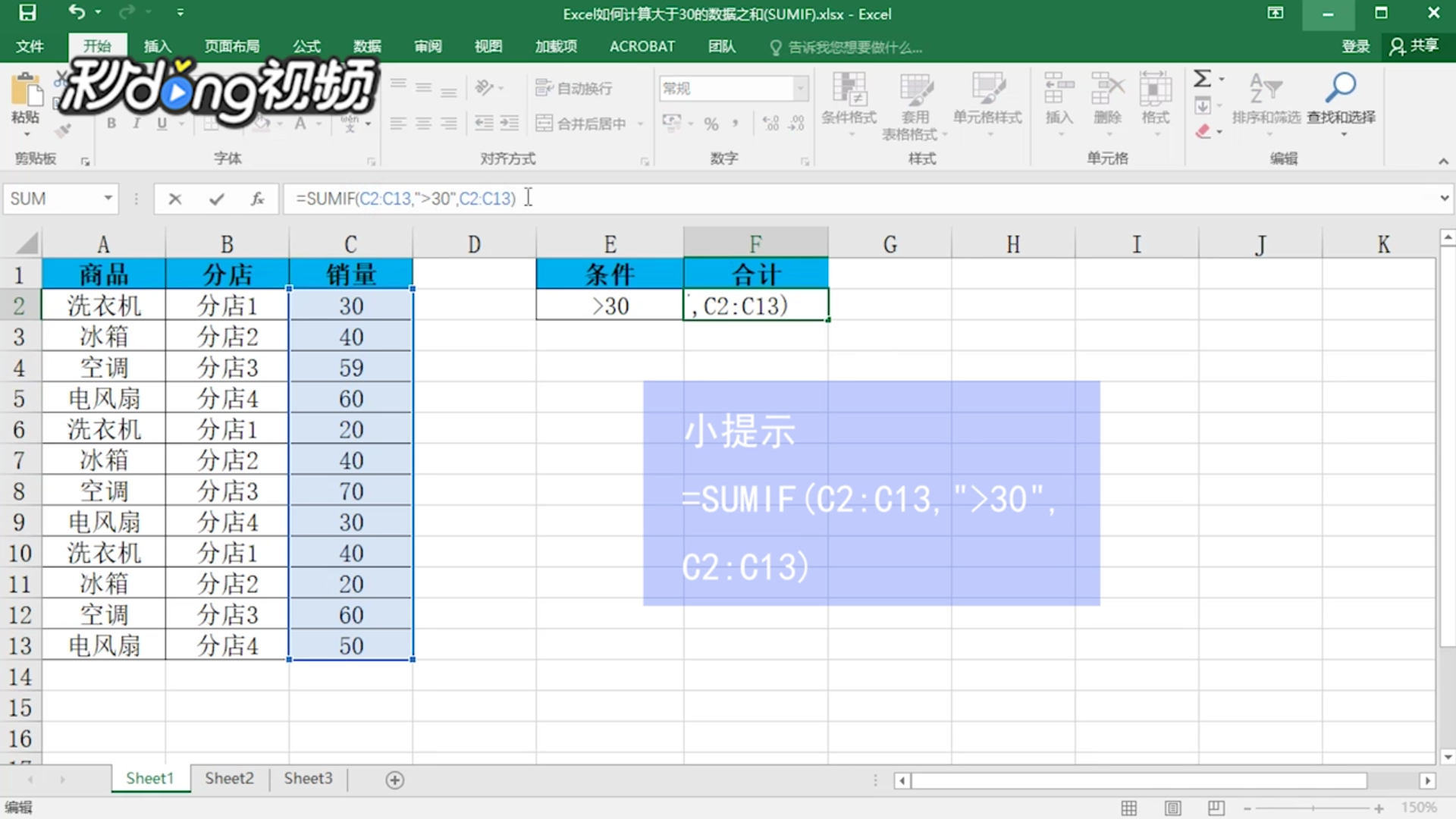
Task: Click the orientation text angle icon
Action: 484,88
